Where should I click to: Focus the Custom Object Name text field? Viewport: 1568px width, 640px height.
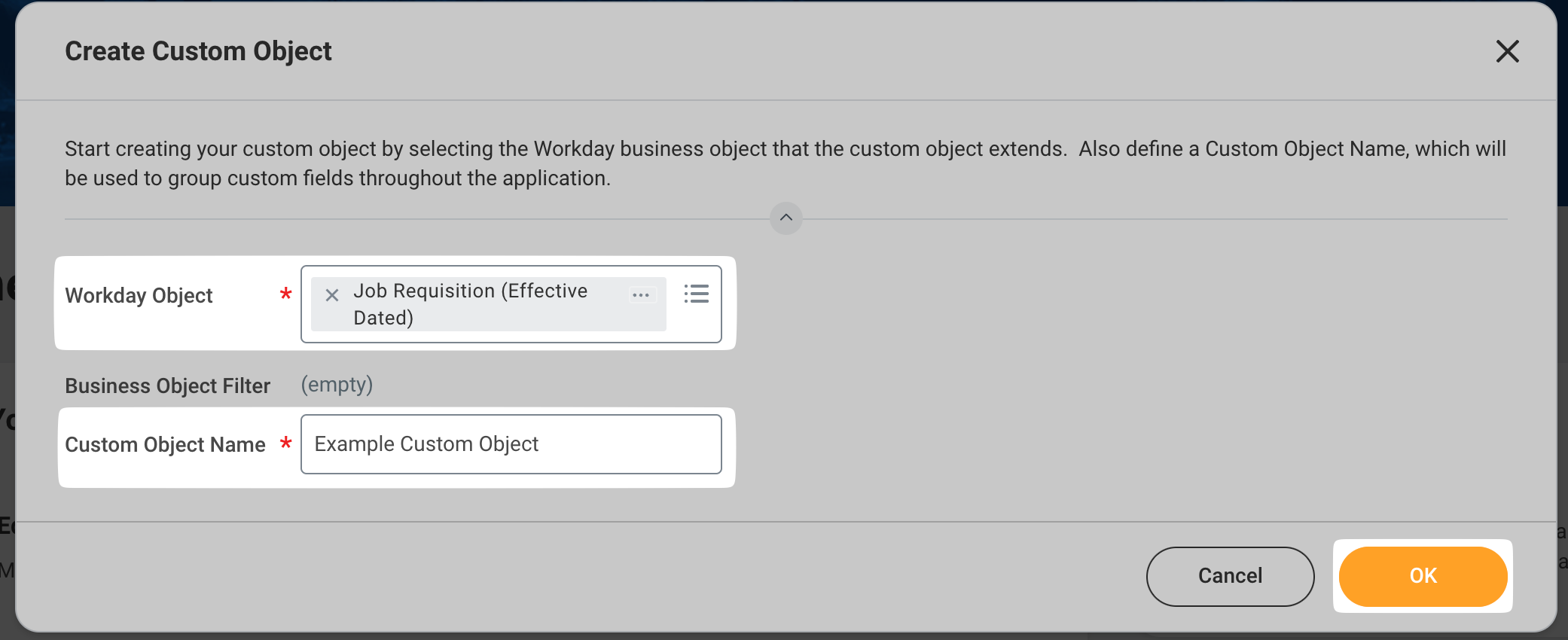[x=618, y=444]
